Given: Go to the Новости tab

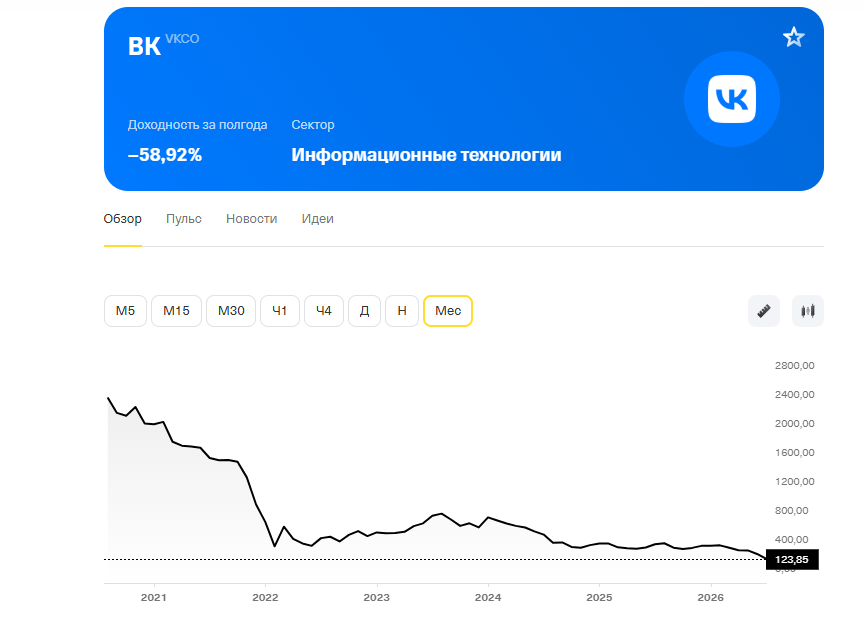Looking at the screenshot, I should coord(252,219).
